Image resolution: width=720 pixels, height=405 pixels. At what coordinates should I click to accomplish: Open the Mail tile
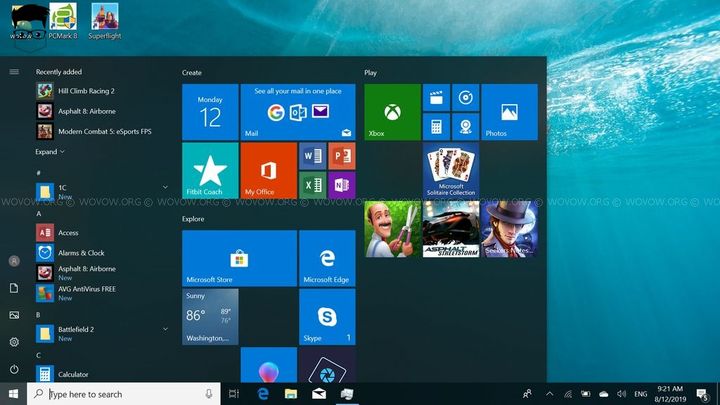tap(297, 112)
